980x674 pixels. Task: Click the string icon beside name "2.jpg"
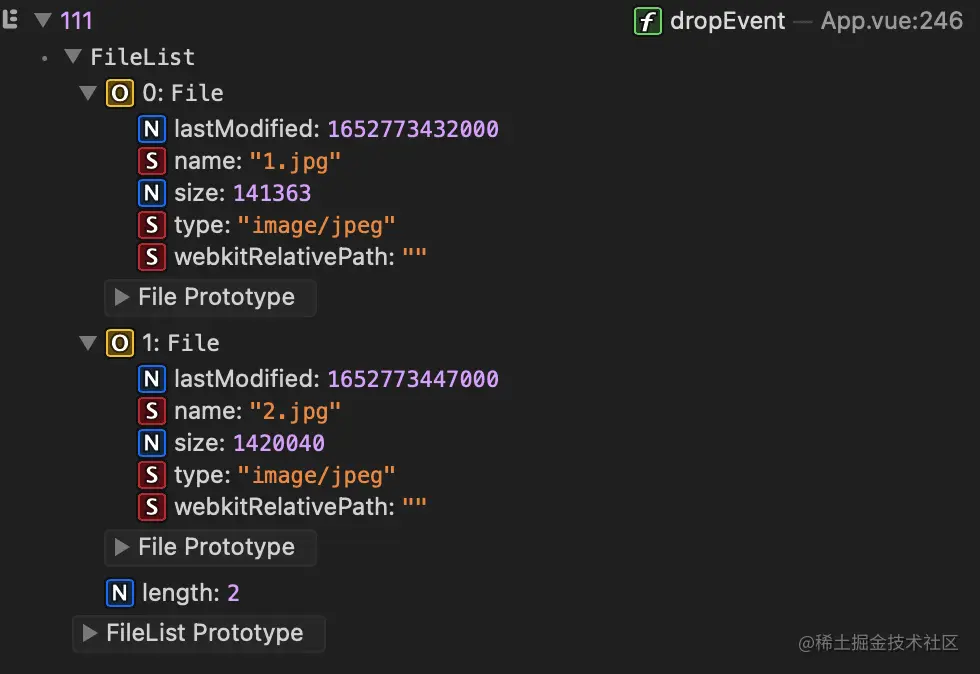pos(152,411)
